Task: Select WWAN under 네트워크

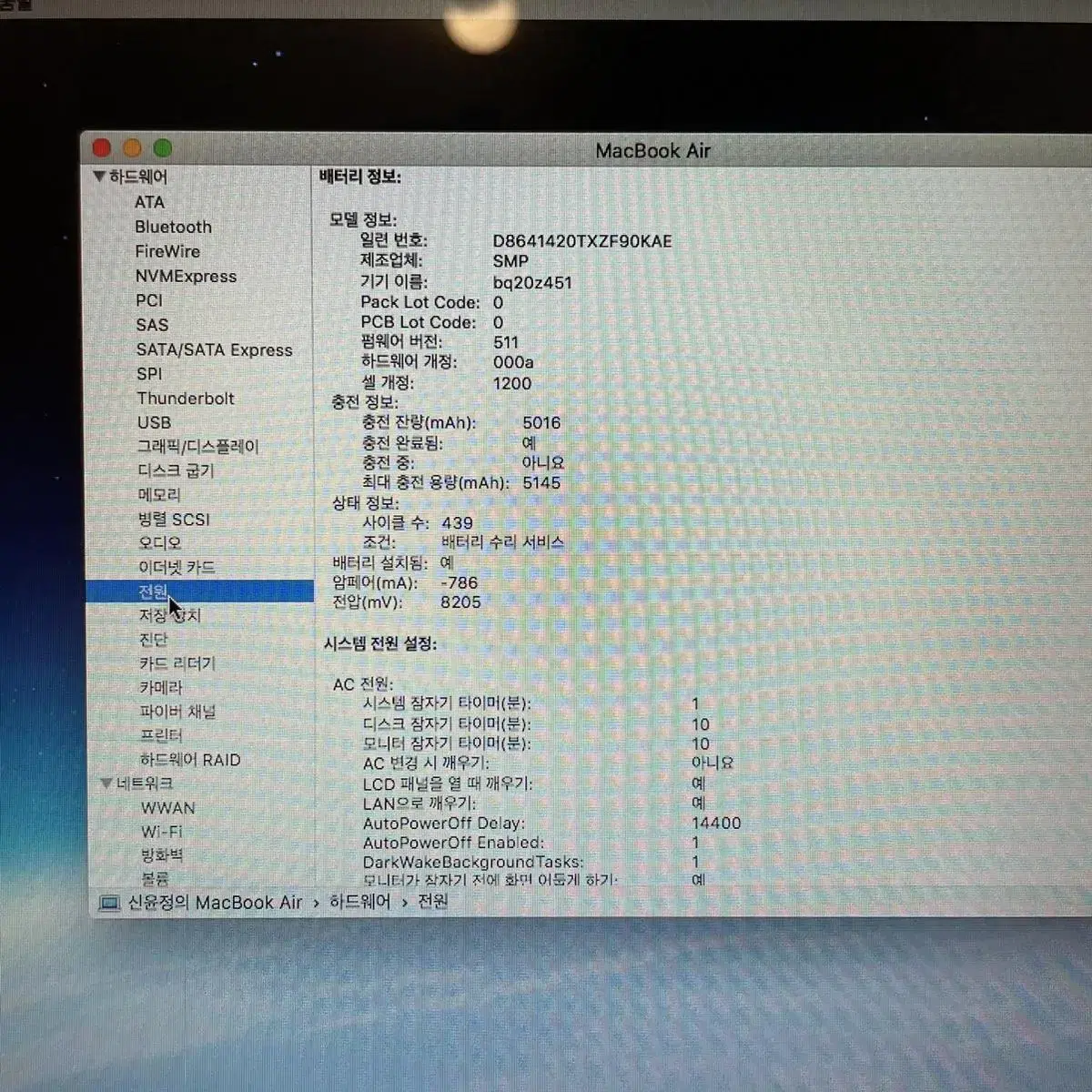Action: pyautogui.click(x=168, y=808)
